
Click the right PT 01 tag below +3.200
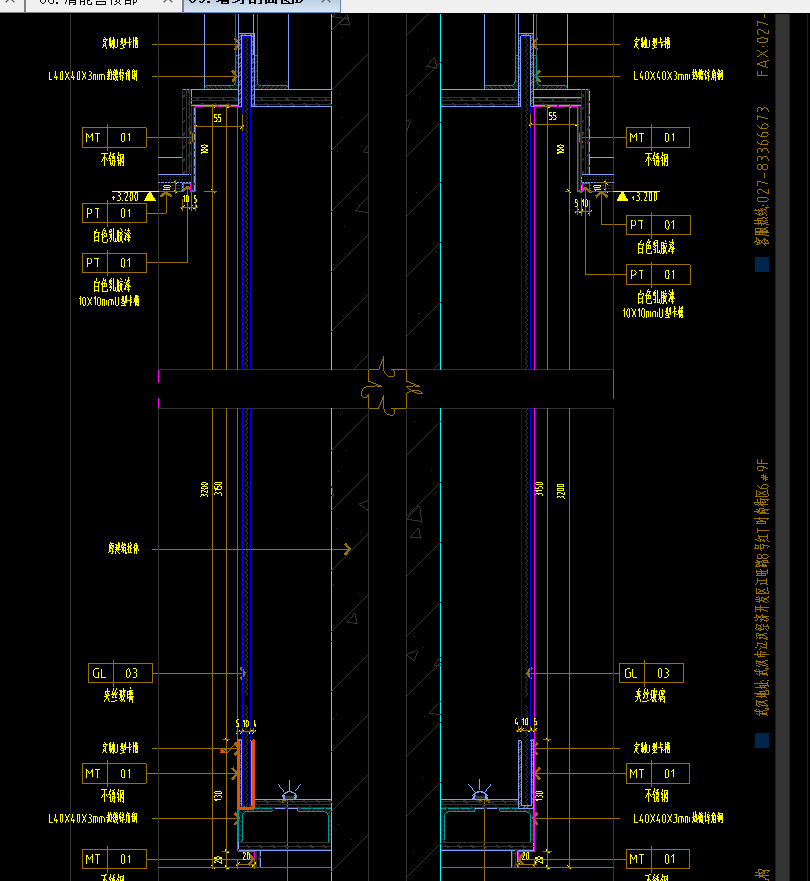(x=658, y=225)
